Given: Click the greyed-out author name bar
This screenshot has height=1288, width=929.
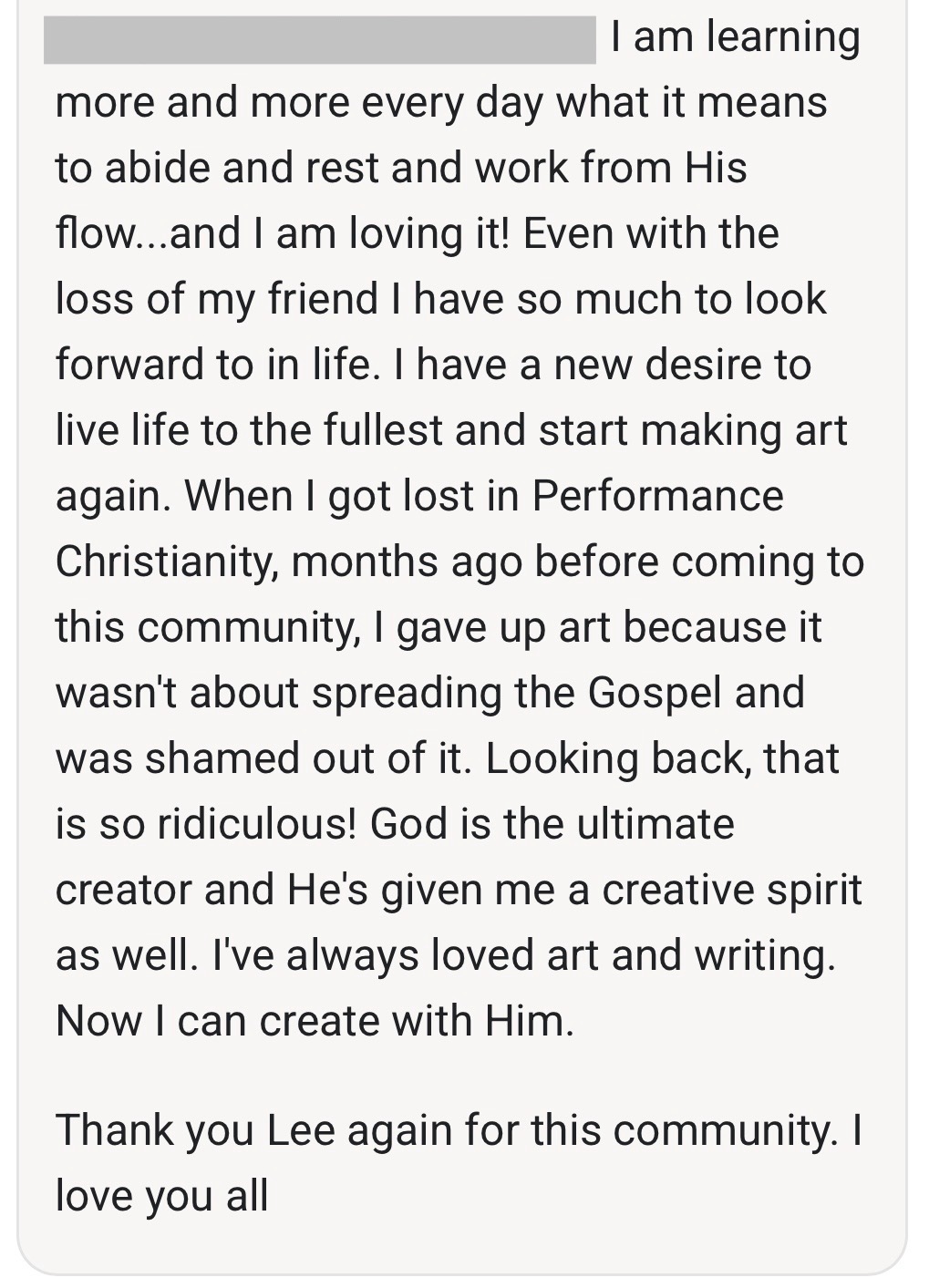Looking at the screenshot, I should click(319, 40).
